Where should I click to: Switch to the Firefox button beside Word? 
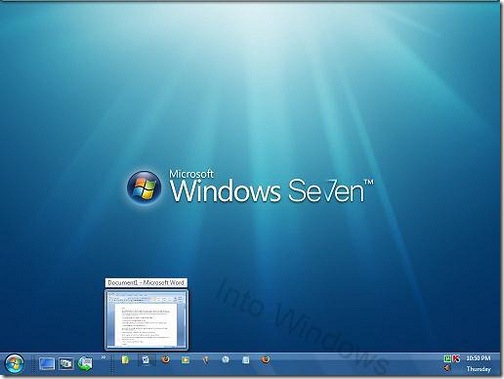pyautogui.click(x=165, y=360)
